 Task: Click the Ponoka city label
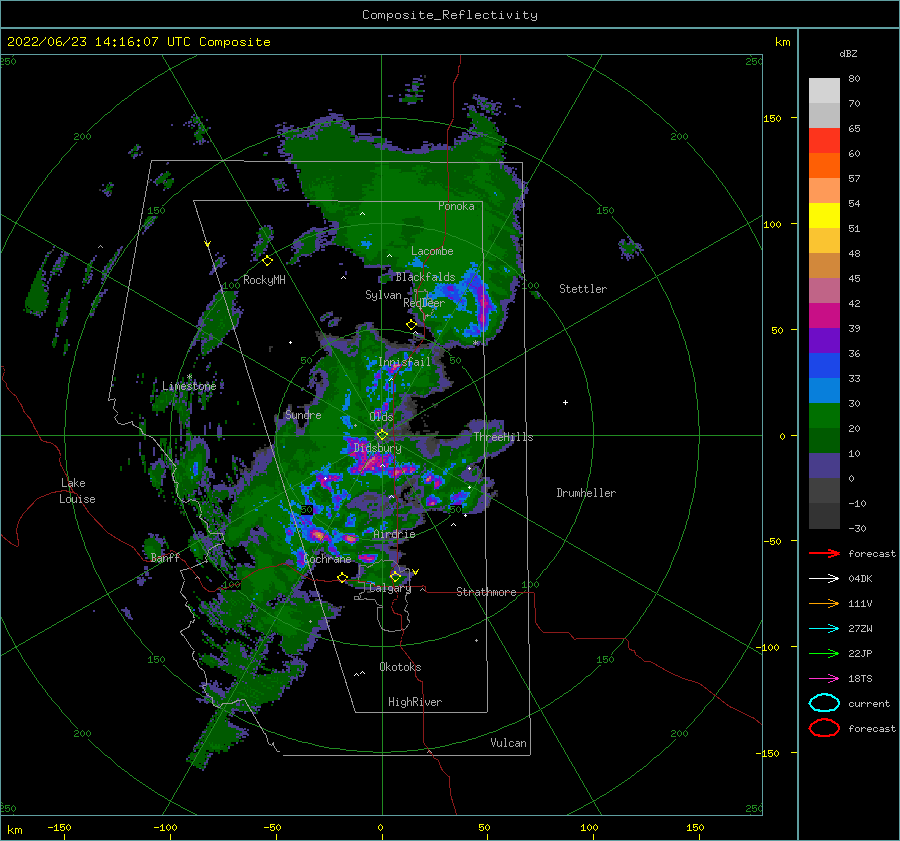[x=456, y=206]
